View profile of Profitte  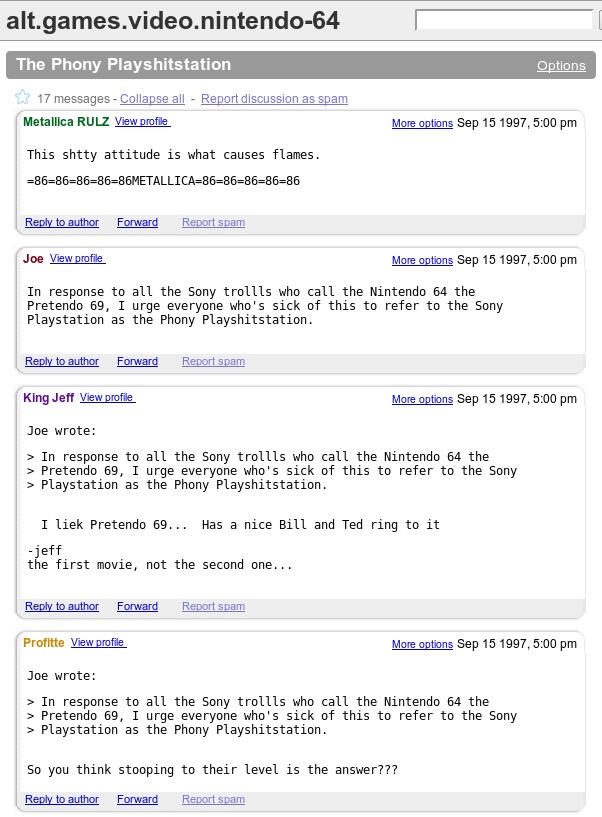coord(99,642)
